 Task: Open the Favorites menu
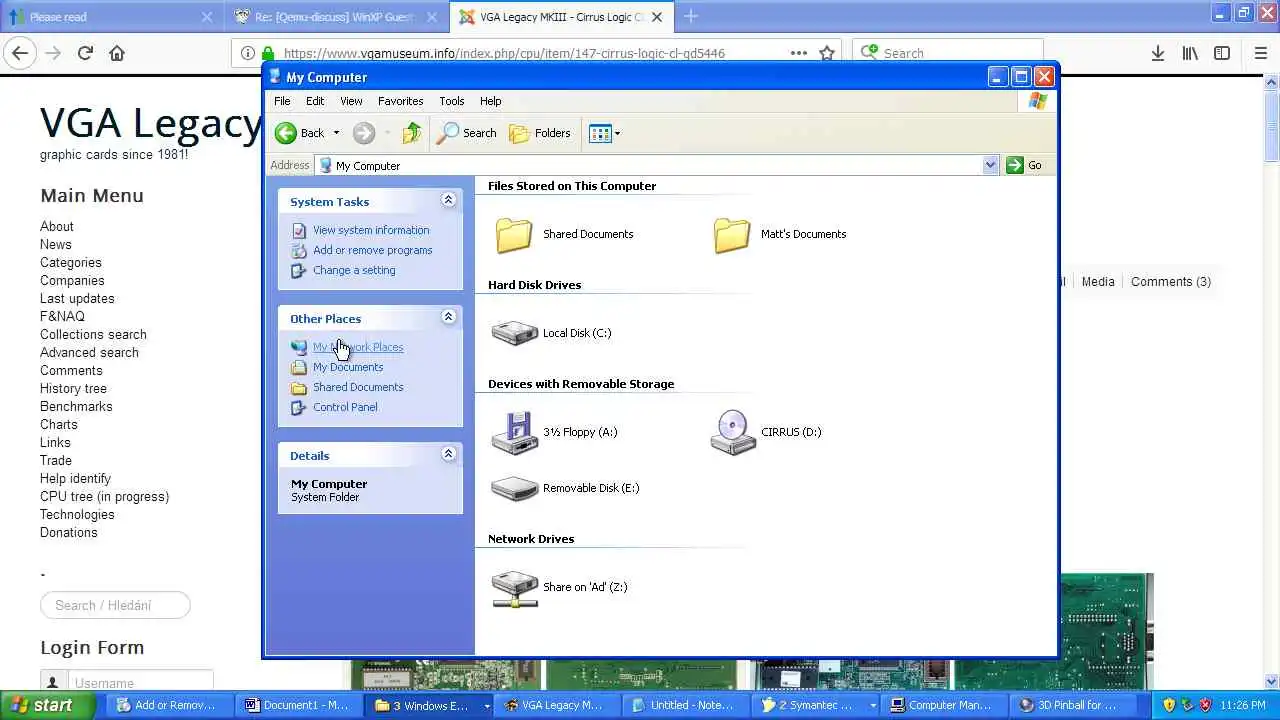pyautogui.click(x=400, y=101)
